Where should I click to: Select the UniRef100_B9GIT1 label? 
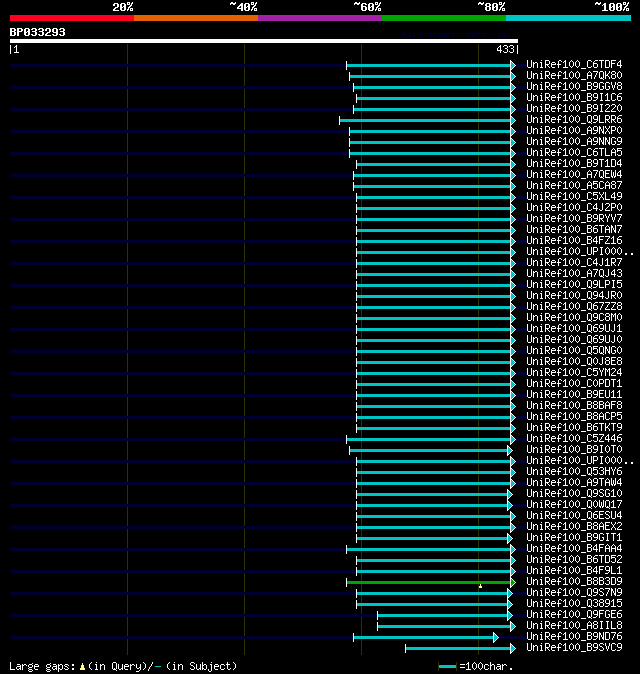tap(574, 538)
